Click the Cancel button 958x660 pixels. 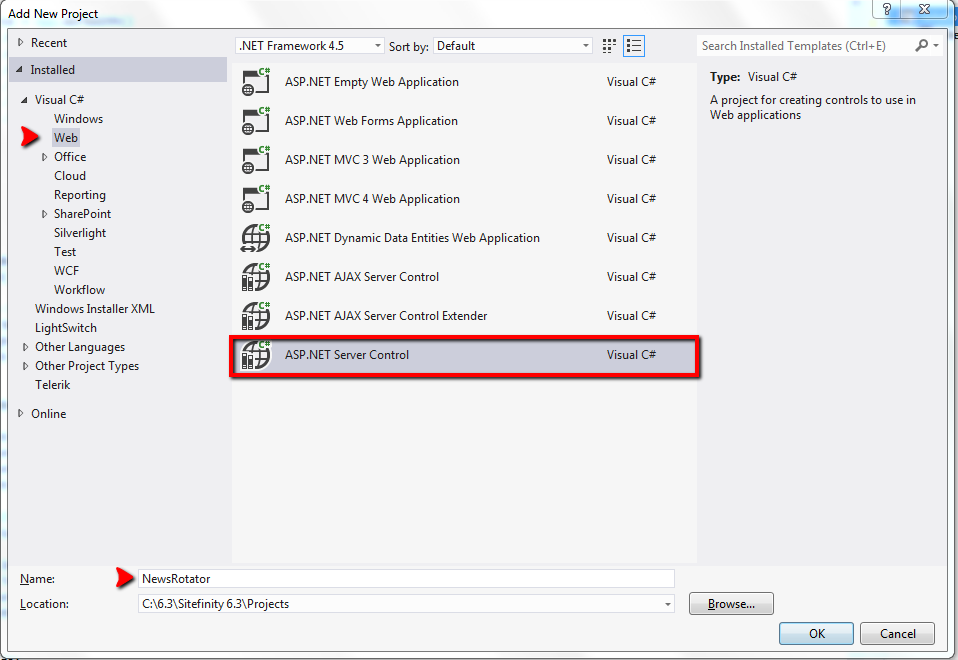click(898, 634)
